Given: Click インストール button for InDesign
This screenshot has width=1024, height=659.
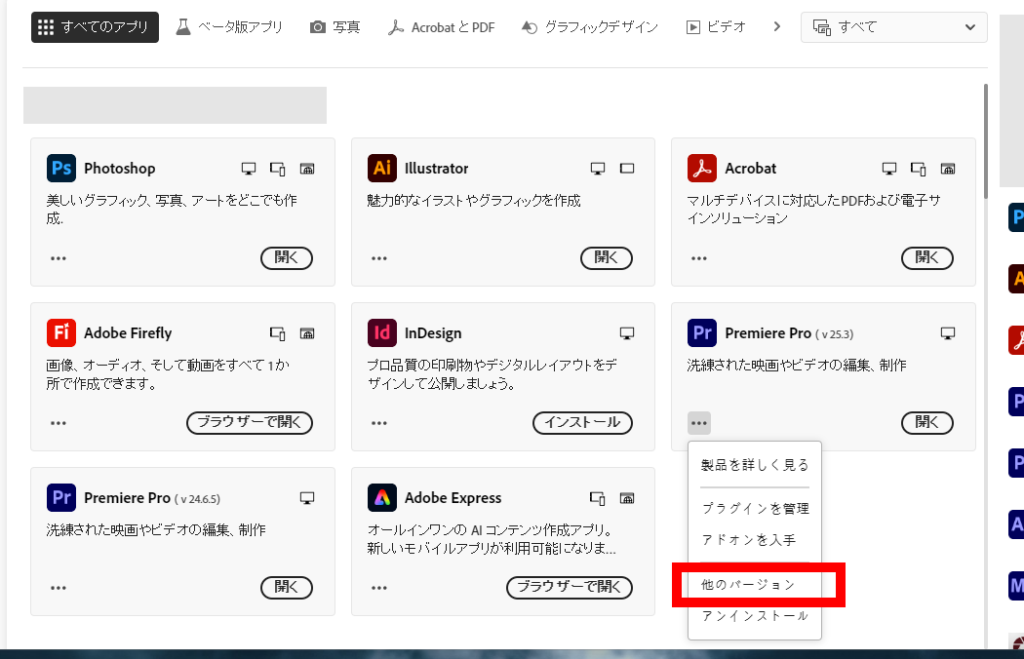Looking at the screenshot, I should (583, 423).
